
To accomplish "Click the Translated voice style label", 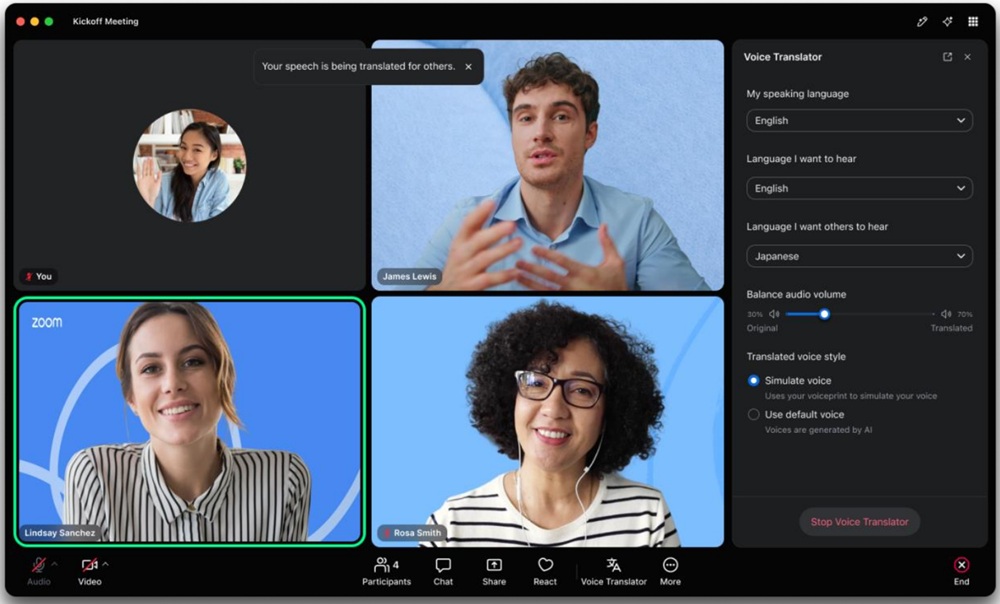I will tap(796, 357).
